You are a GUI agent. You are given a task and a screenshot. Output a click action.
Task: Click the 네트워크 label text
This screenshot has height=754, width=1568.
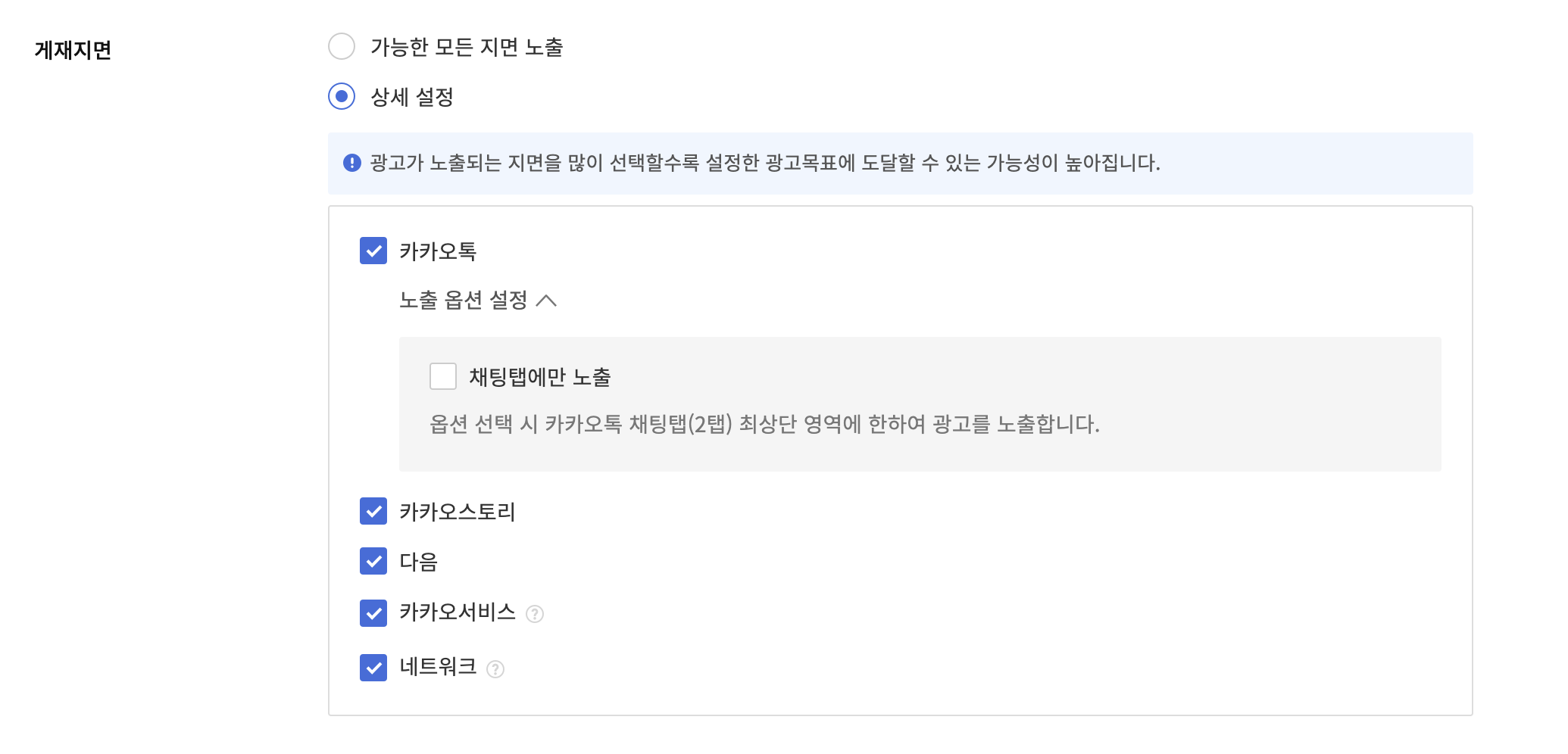(x=438, y=667)
